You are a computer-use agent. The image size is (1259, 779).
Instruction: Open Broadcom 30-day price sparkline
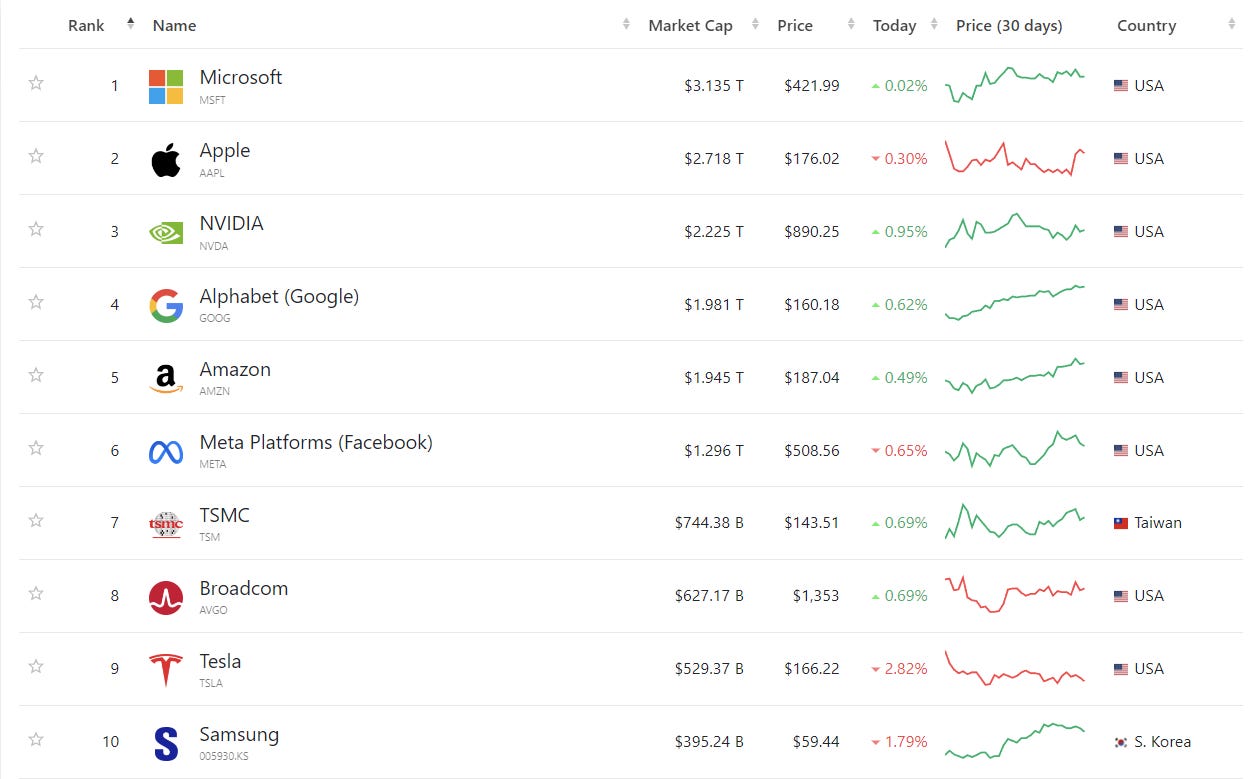pos(1015,595)
